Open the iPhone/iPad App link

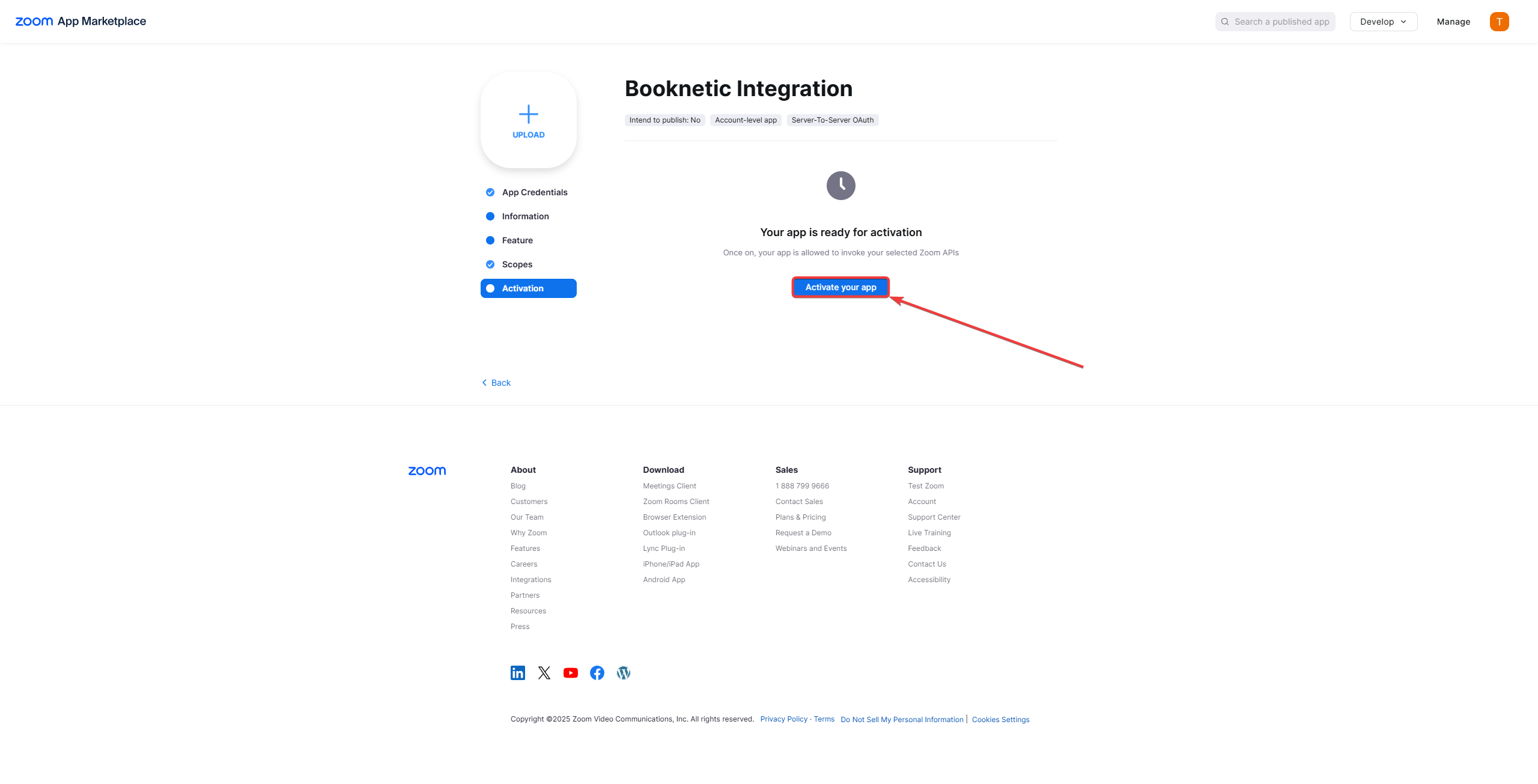click(671, 564)
